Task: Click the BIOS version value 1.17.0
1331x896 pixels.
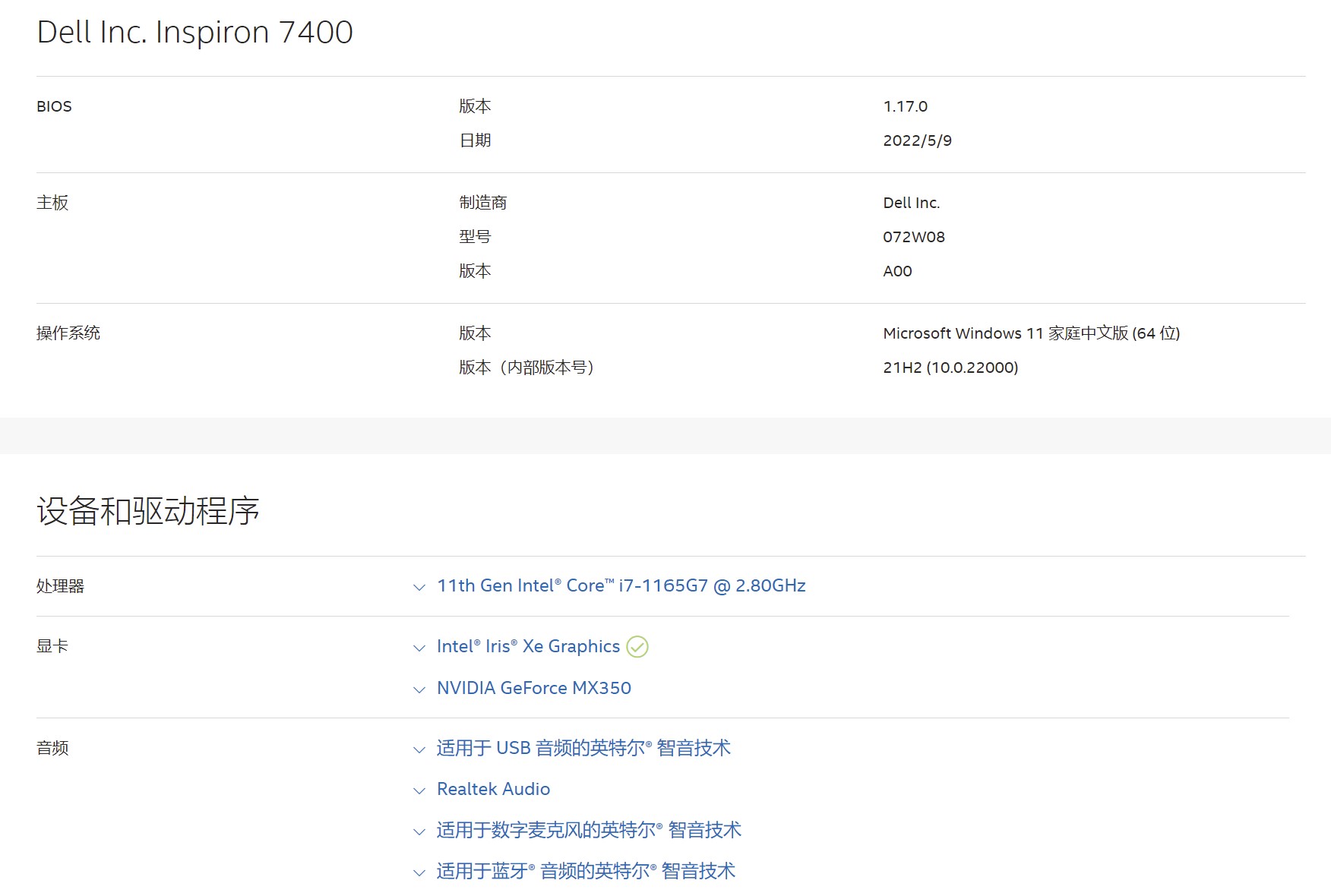Action: point(905,106)
